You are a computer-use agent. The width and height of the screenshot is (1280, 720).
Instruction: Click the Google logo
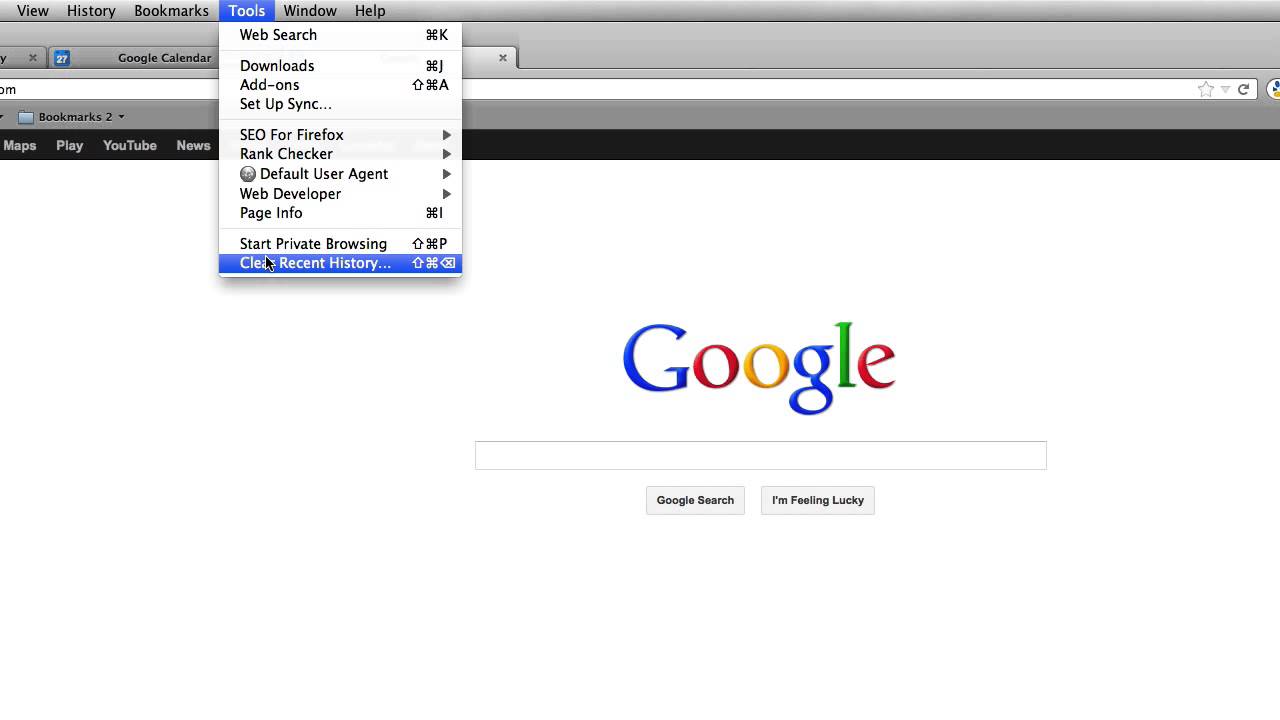759,367
